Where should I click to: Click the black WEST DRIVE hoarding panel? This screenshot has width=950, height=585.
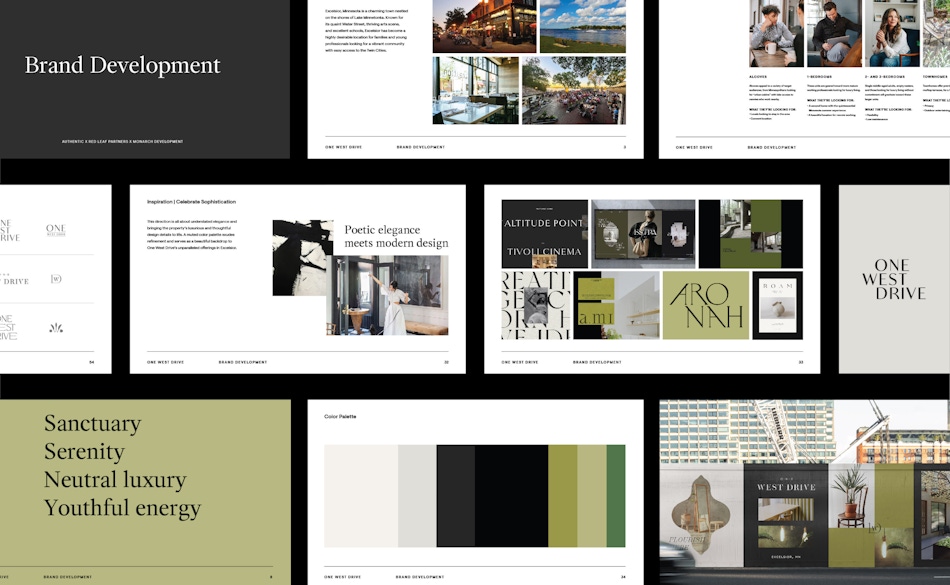point(786,515)
